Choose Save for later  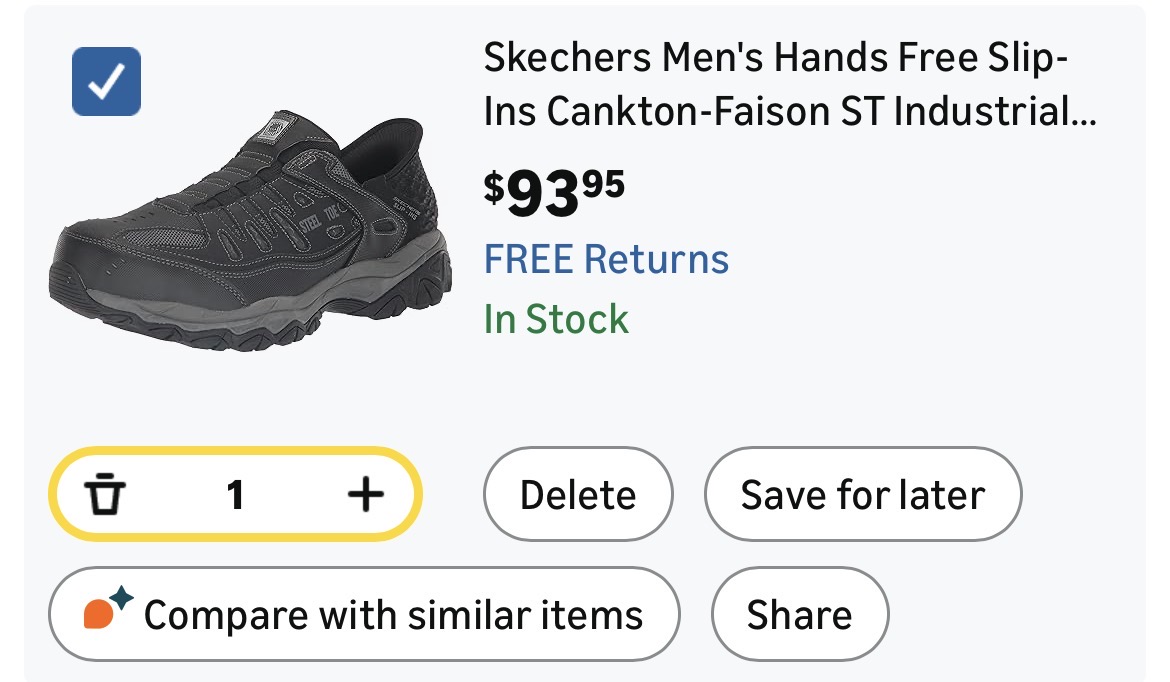coord(862,495)
